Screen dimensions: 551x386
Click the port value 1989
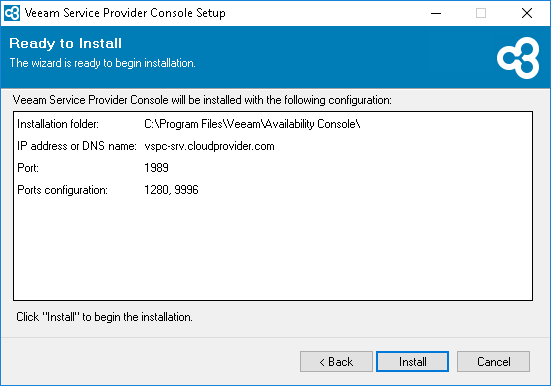click(x=156, y=168)
